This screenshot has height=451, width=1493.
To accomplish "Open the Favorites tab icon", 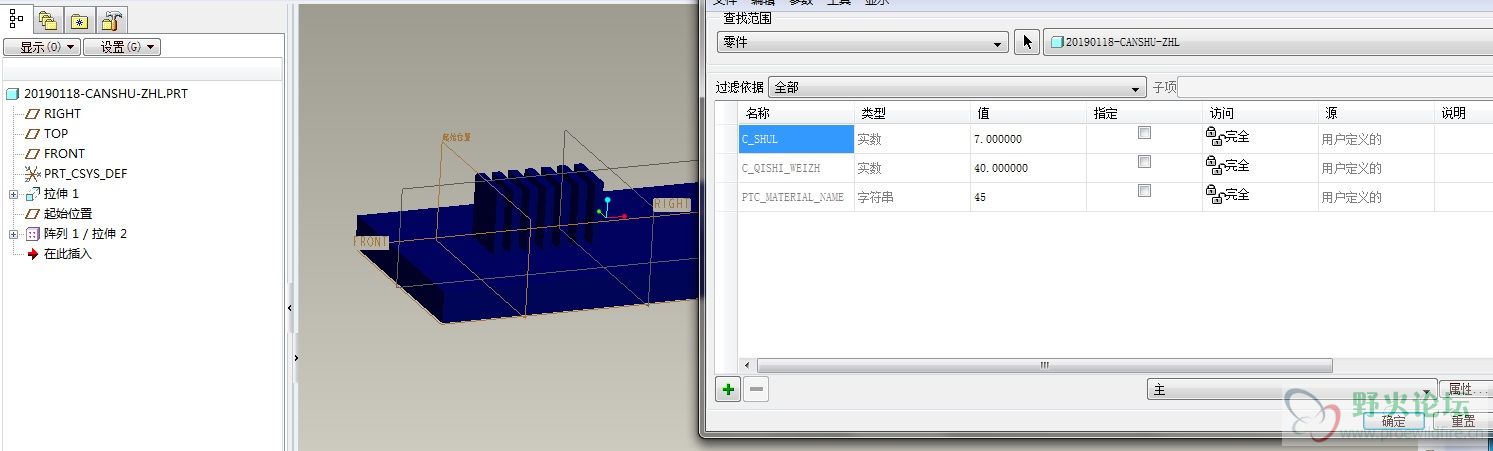I will pyautogui.click(x=79, y=20).
